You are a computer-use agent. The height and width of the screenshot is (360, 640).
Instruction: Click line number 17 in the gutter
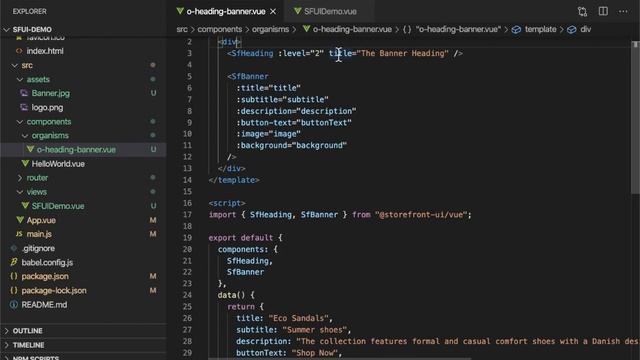click(187, 215)
